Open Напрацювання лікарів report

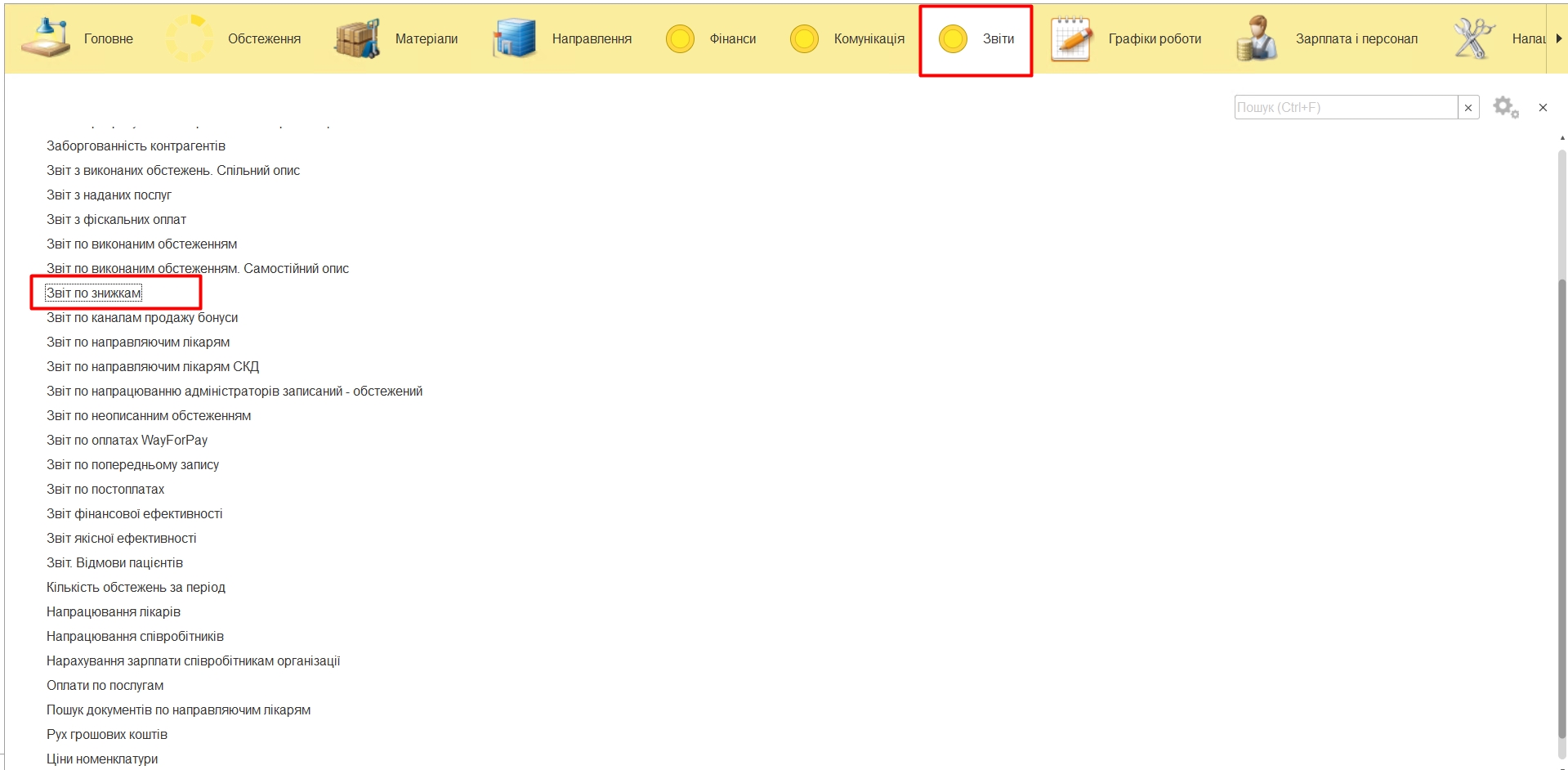(114, 612)
